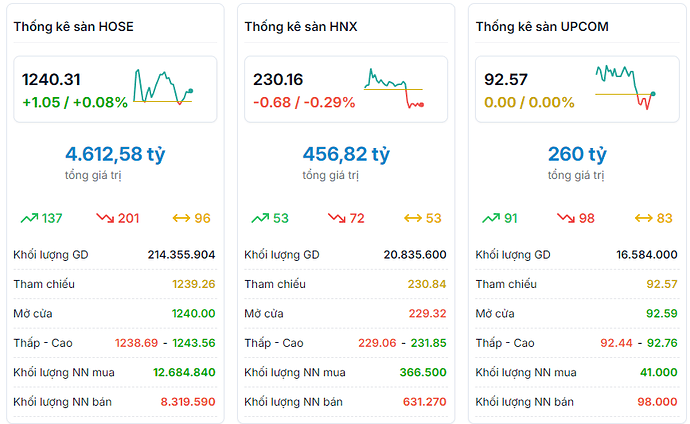Click the yellow sideways-arrow icon beside 96
690x424 pixels.
(181, 218)
